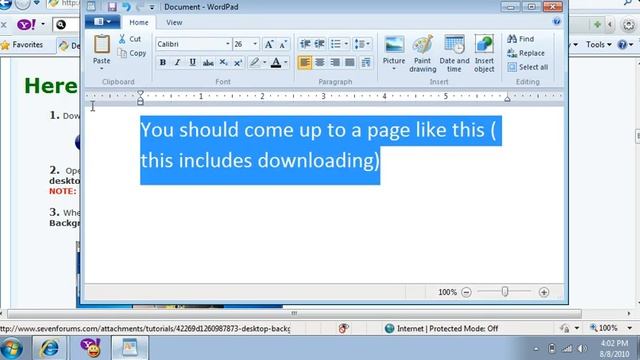
Task: Open the Paste options dropdown arrow
Action: click(x=101, y=68)
